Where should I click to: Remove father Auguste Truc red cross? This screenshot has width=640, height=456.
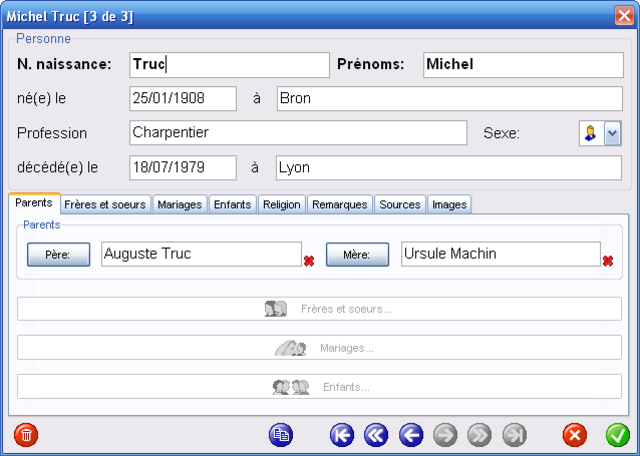tap(309, 261)
